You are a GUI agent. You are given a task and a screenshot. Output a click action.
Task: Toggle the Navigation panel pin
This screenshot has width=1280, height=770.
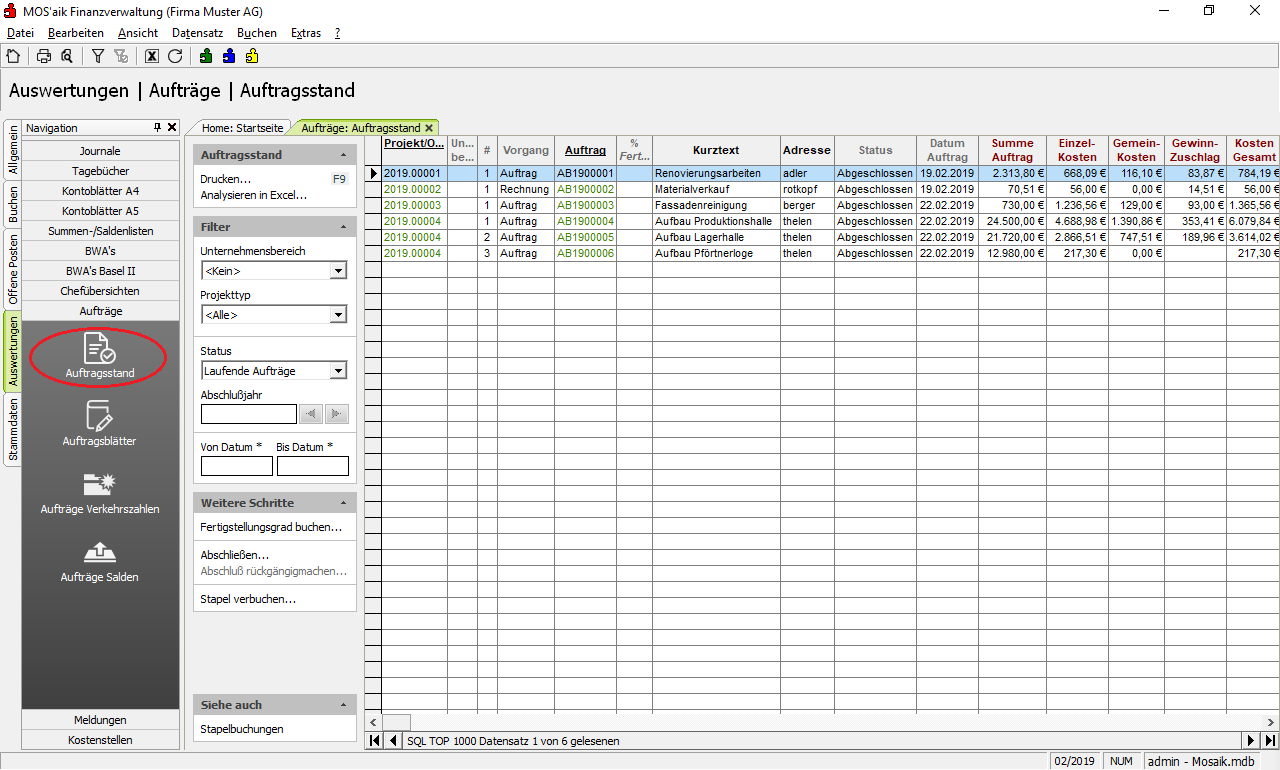click(x=157, y=128)
